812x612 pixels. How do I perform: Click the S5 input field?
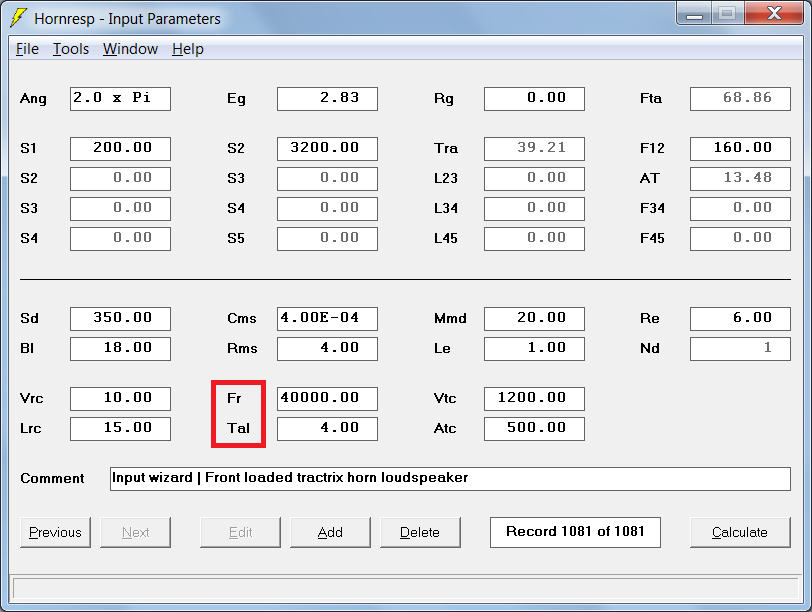(x=327, y=239)
